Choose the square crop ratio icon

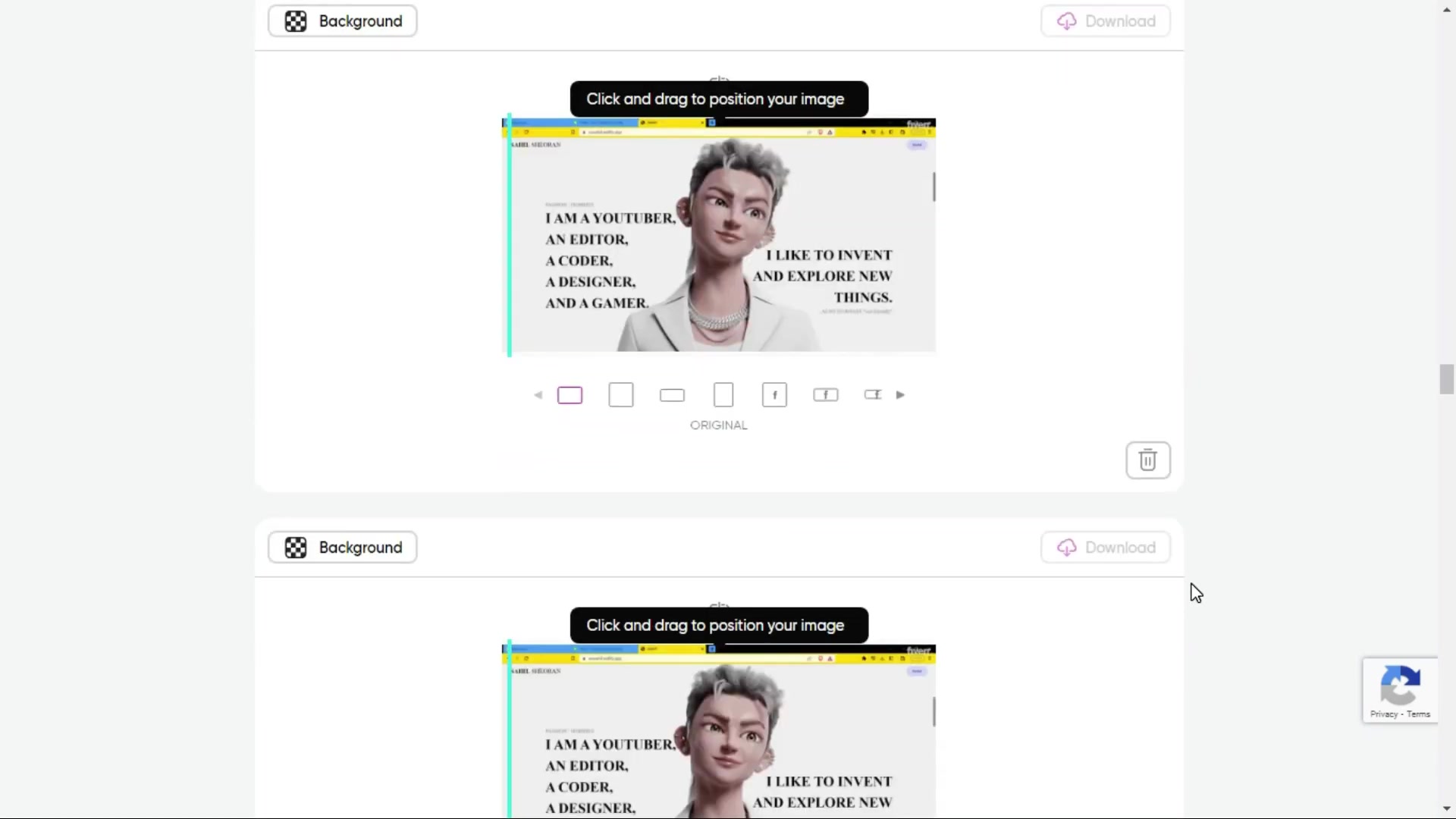tap(621, 395)
